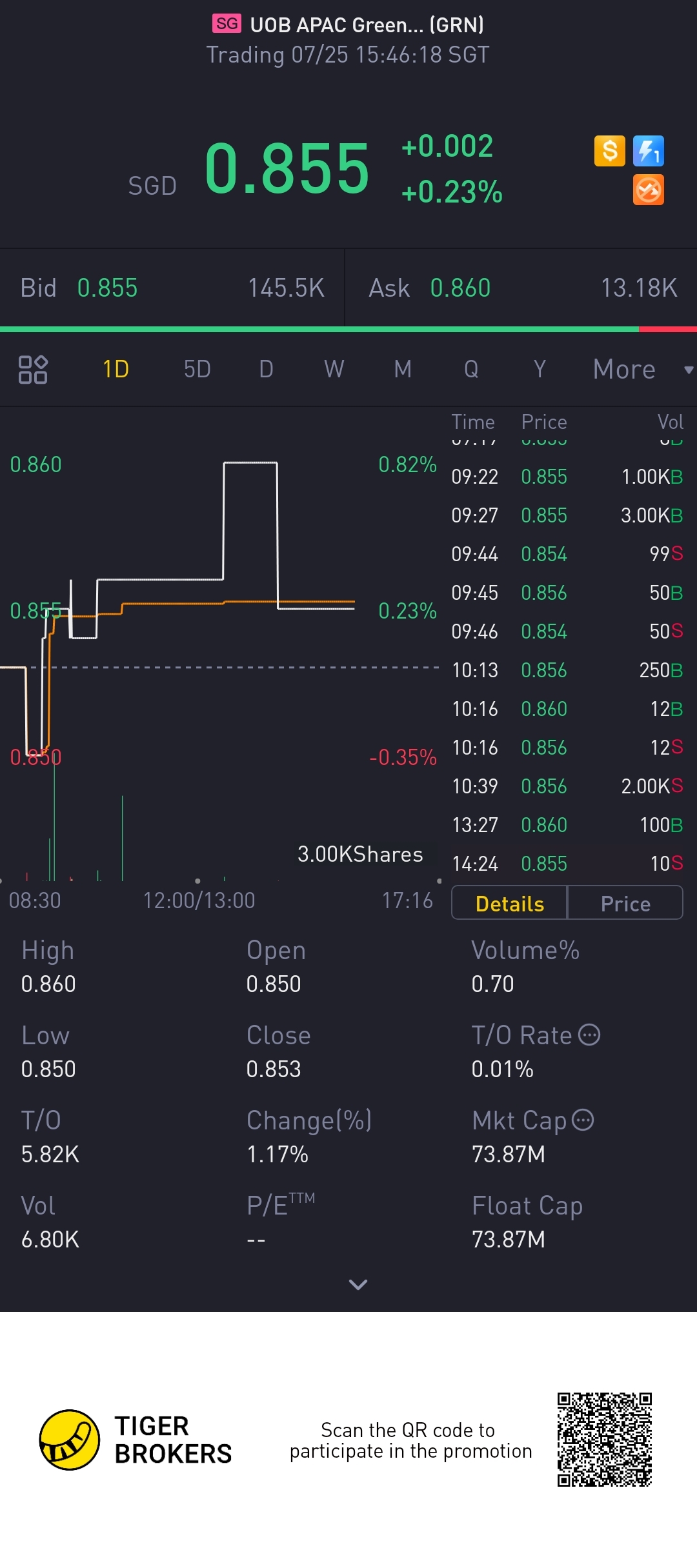Tap the Float Cap stat label
The height and width of the screenshot is (1568, 697).
[x=527, y=1206]
